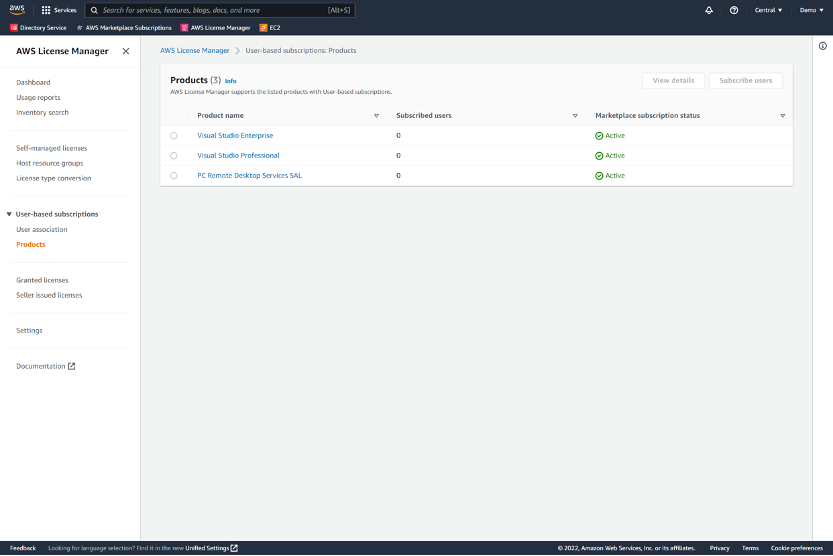
Task: Open Settings in sidebar
Action: (x=29, y=330)
